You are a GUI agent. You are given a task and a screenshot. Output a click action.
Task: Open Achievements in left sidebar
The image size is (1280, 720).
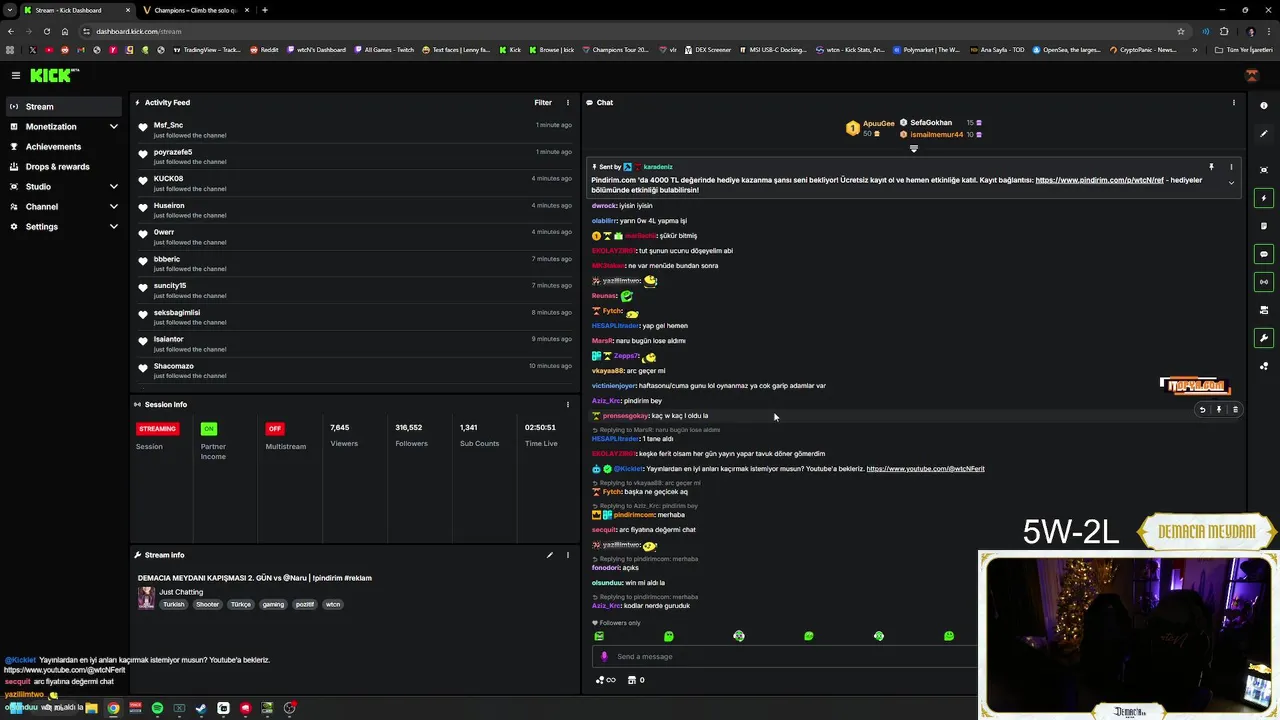[64, 146]
